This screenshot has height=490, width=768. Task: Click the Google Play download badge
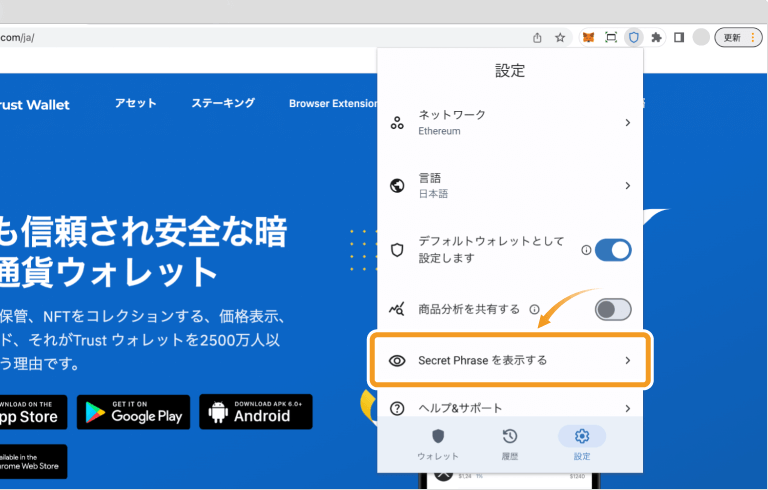(133, 412)
